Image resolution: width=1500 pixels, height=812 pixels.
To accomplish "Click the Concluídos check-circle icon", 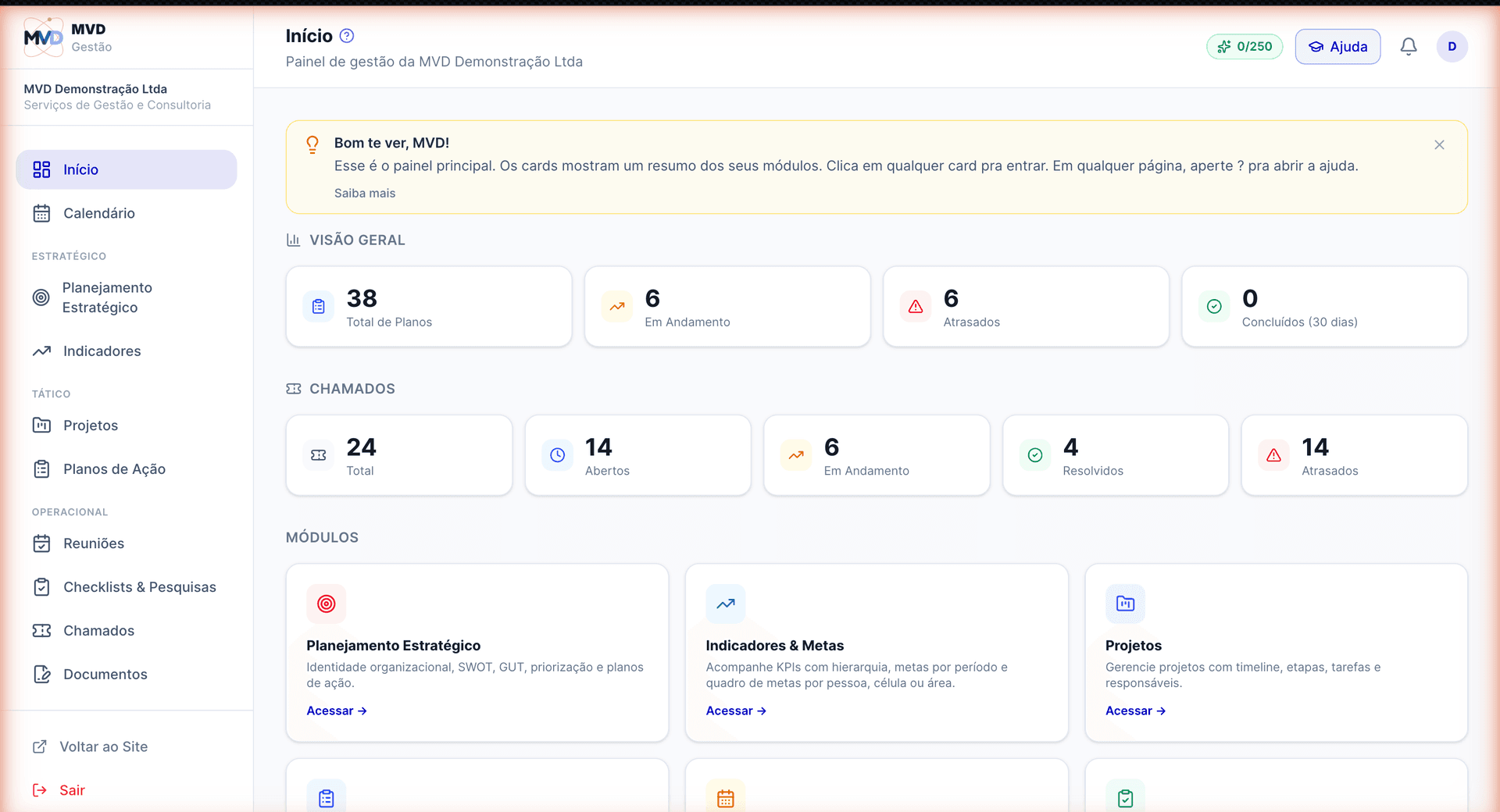I will (1214, 307).
